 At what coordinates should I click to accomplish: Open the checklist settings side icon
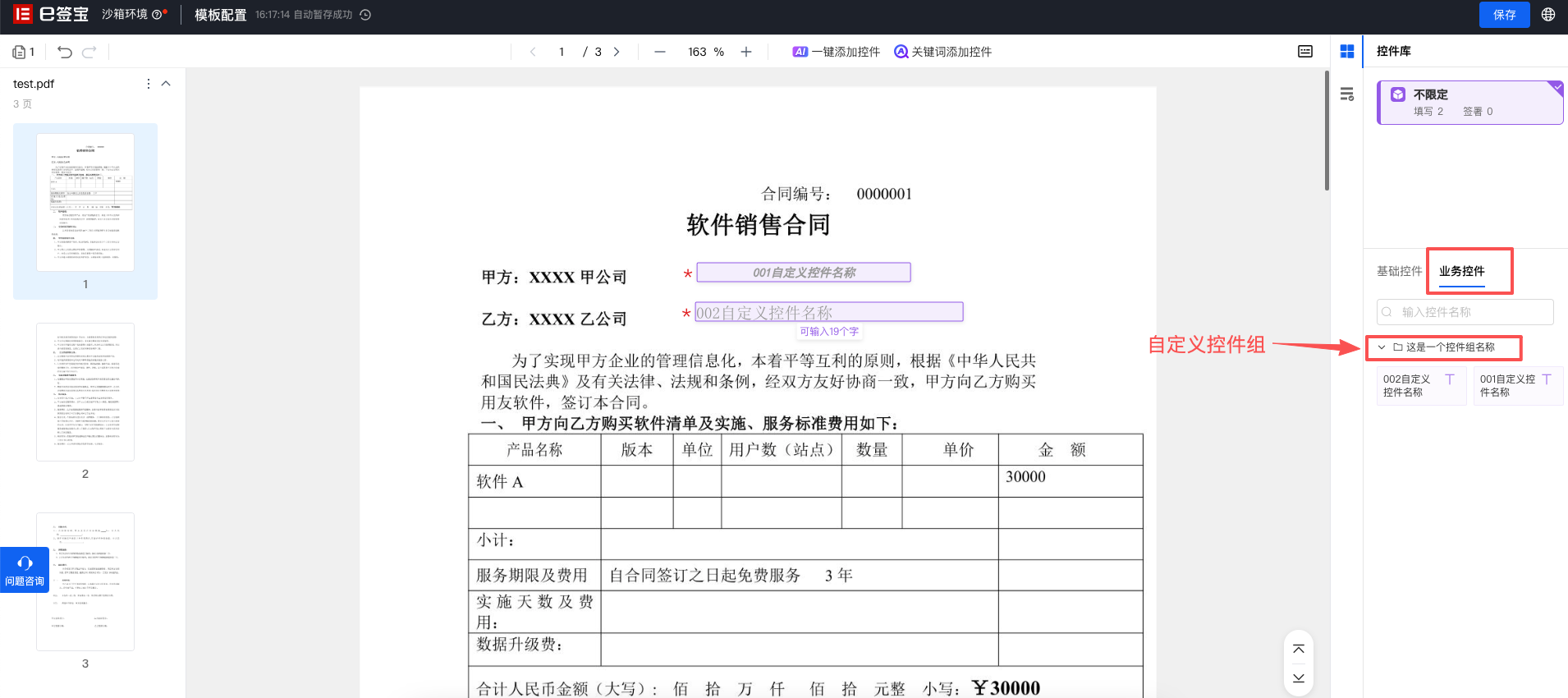(x=1347, y=94)
